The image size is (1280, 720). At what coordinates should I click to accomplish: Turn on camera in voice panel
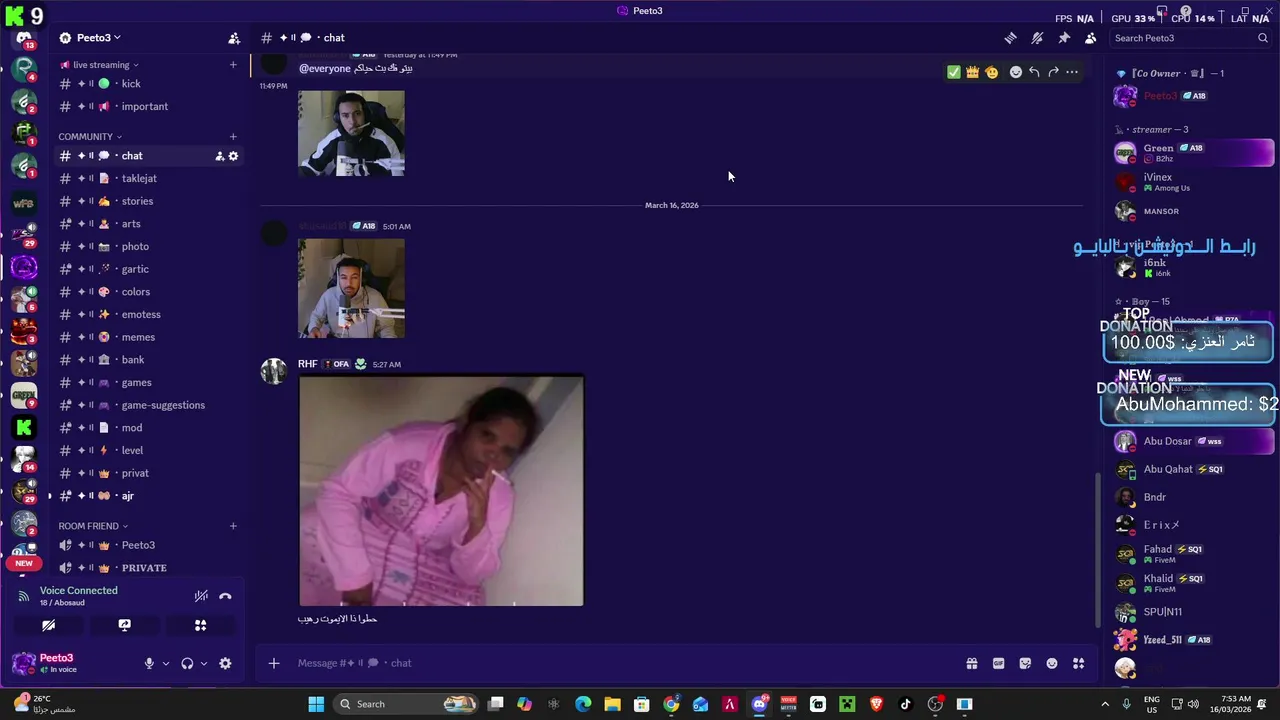pos(48,625)
